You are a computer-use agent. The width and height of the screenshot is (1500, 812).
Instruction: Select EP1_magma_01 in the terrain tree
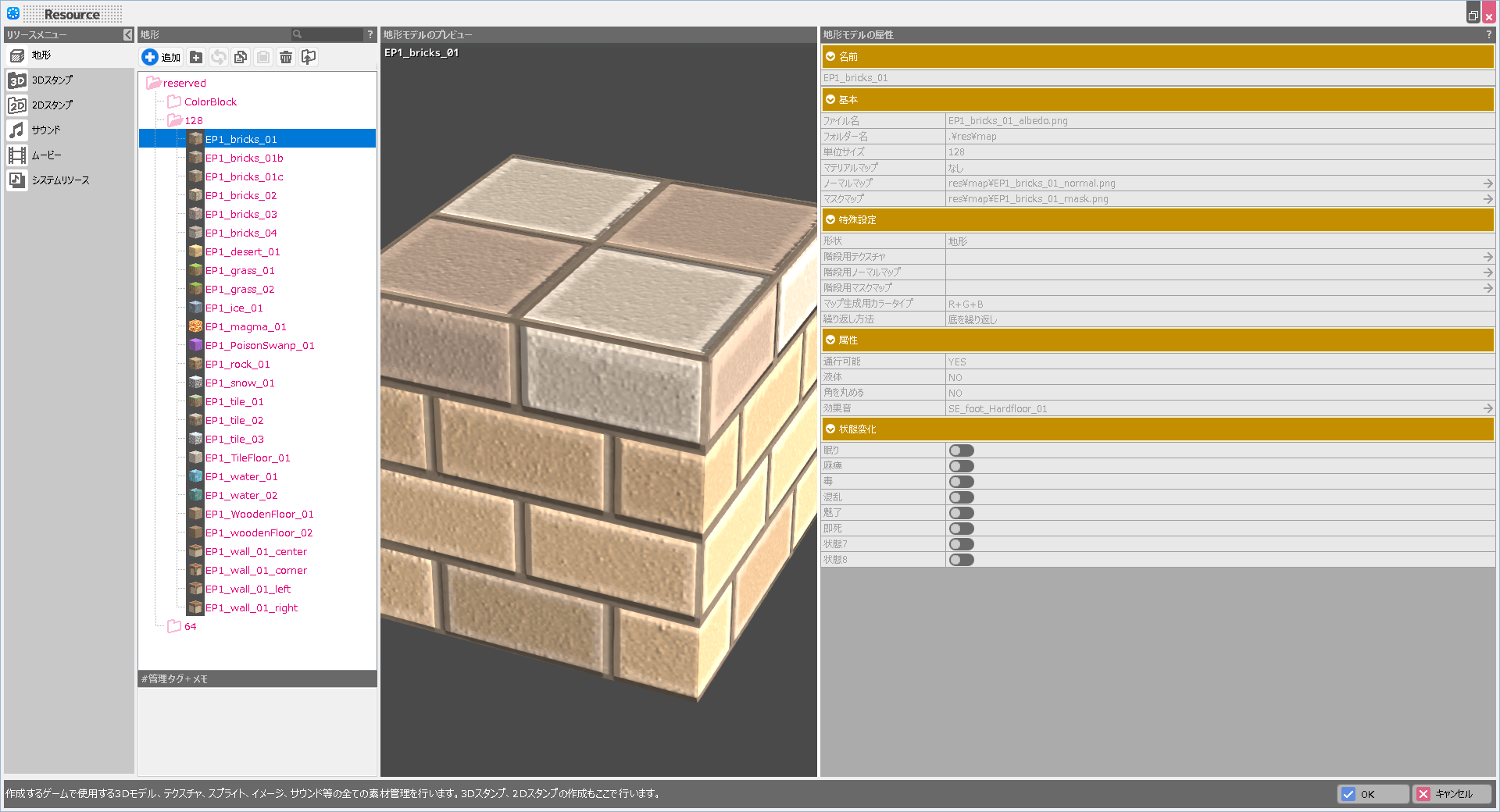pos(245,327)
